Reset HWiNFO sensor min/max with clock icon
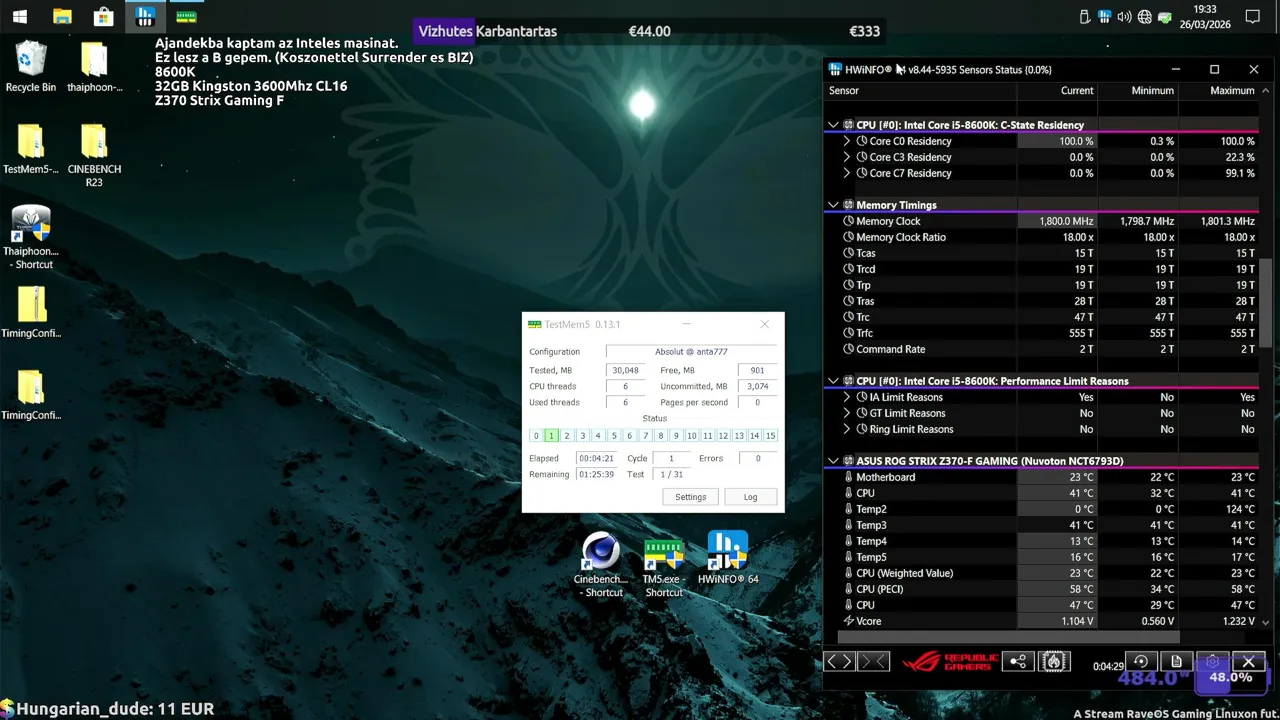The width and height of the screenshot is (1280, 720). point(1140,662)
